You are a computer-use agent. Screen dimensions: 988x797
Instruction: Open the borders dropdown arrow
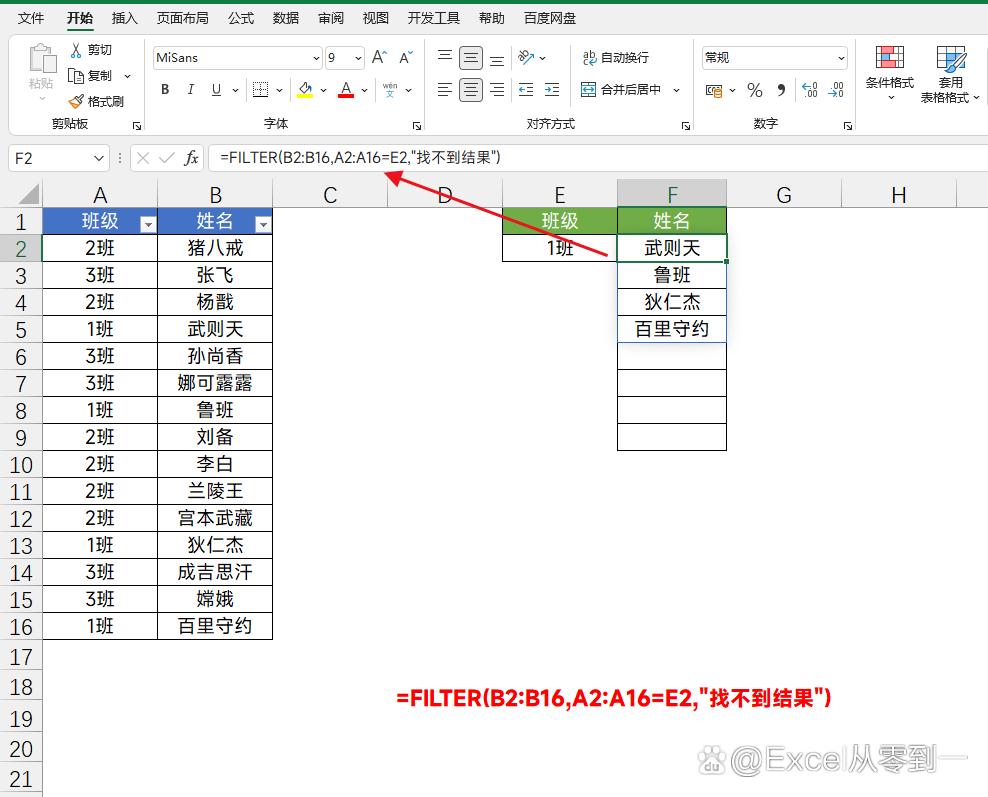[x=279, y=90]
